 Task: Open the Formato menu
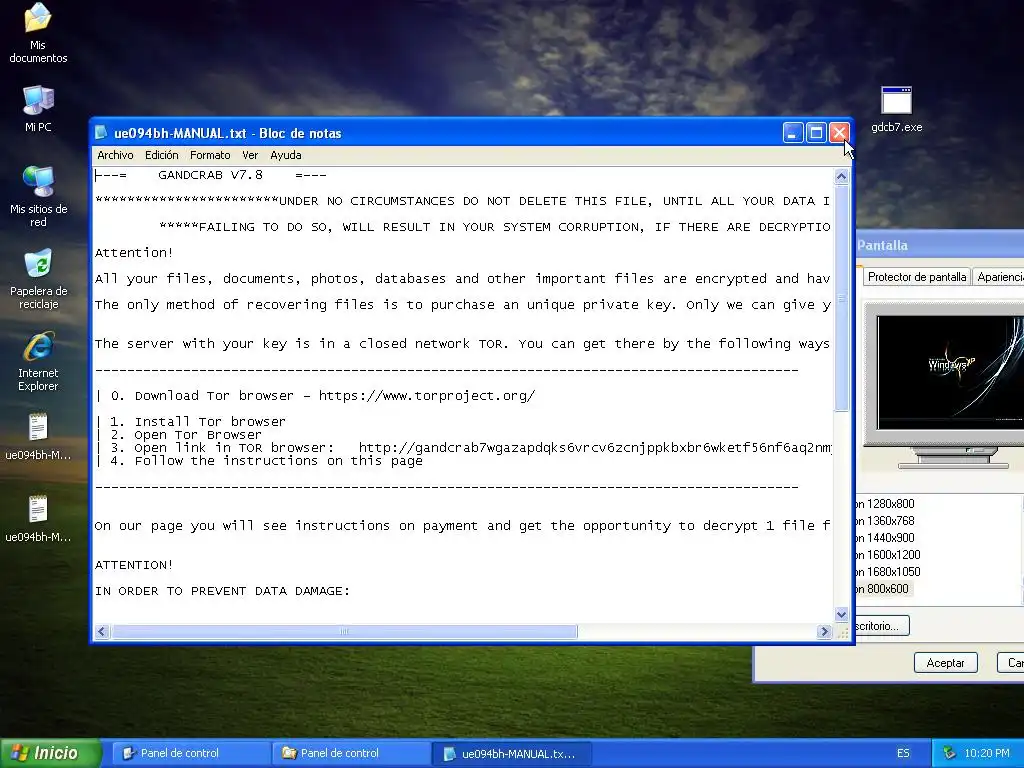pos(210,155)
